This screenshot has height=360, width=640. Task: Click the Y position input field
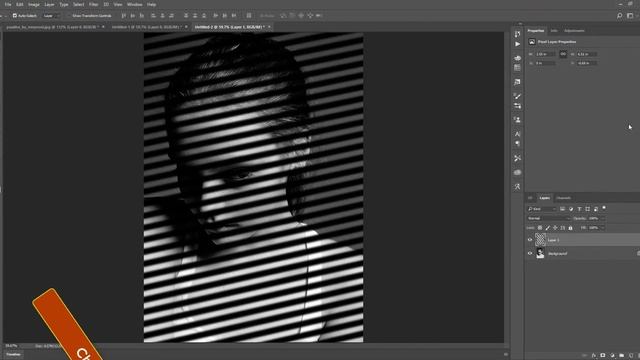coord(587,63)
